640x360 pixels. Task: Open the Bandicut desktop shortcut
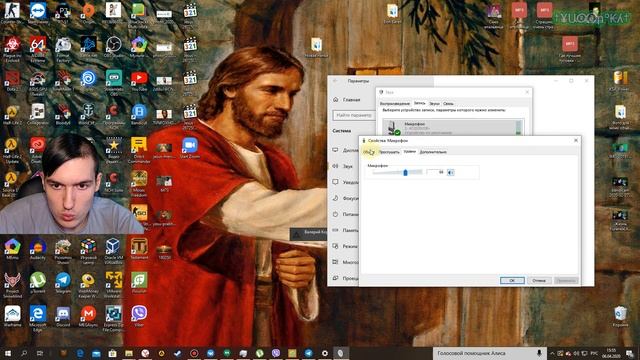tap(139, 114)
